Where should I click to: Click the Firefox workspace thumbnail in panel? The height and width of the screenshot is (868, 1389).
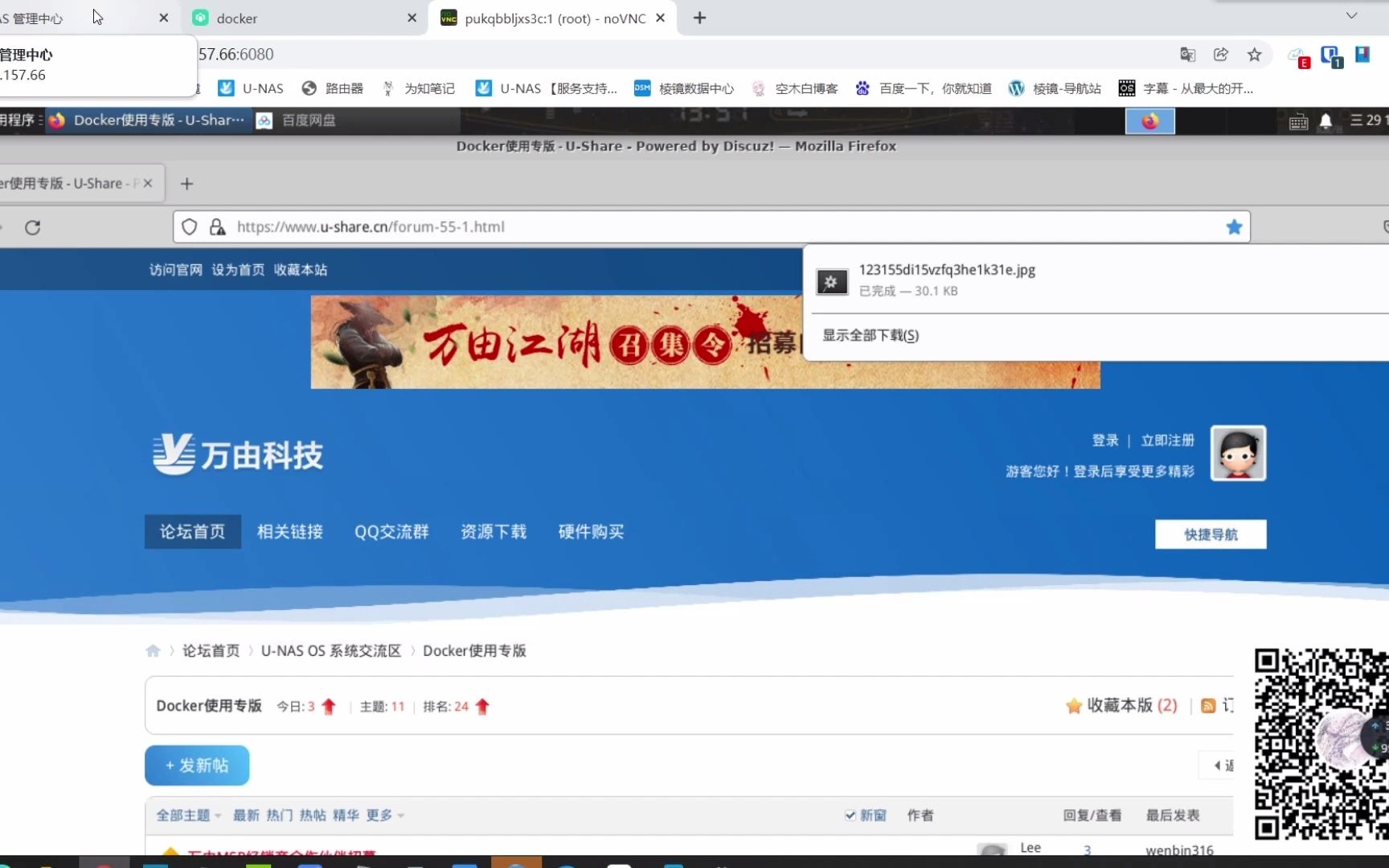(x=1149, y=121)
